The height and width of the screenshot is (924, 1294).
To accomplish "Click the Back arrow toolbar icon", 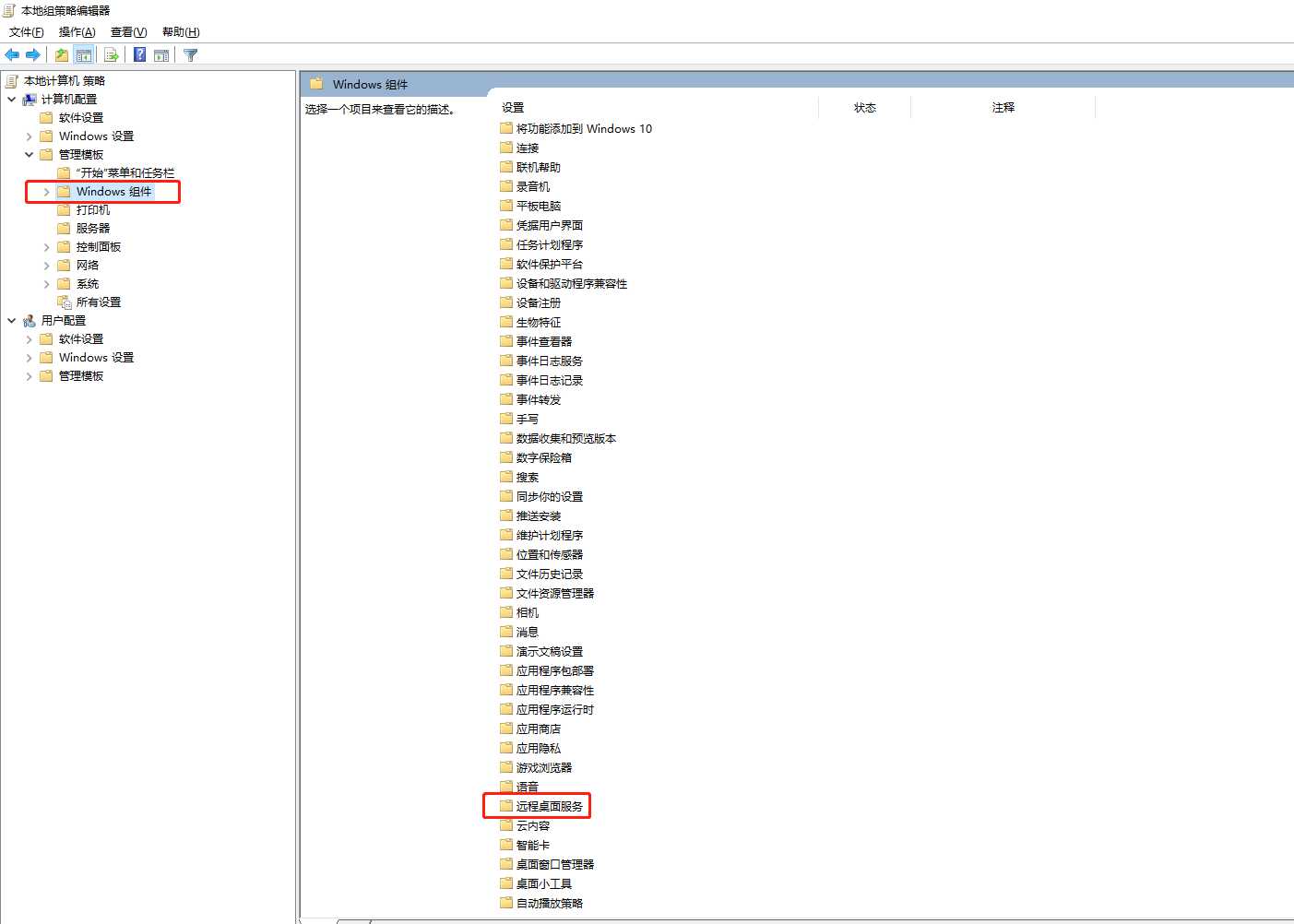I will point(12,55).
